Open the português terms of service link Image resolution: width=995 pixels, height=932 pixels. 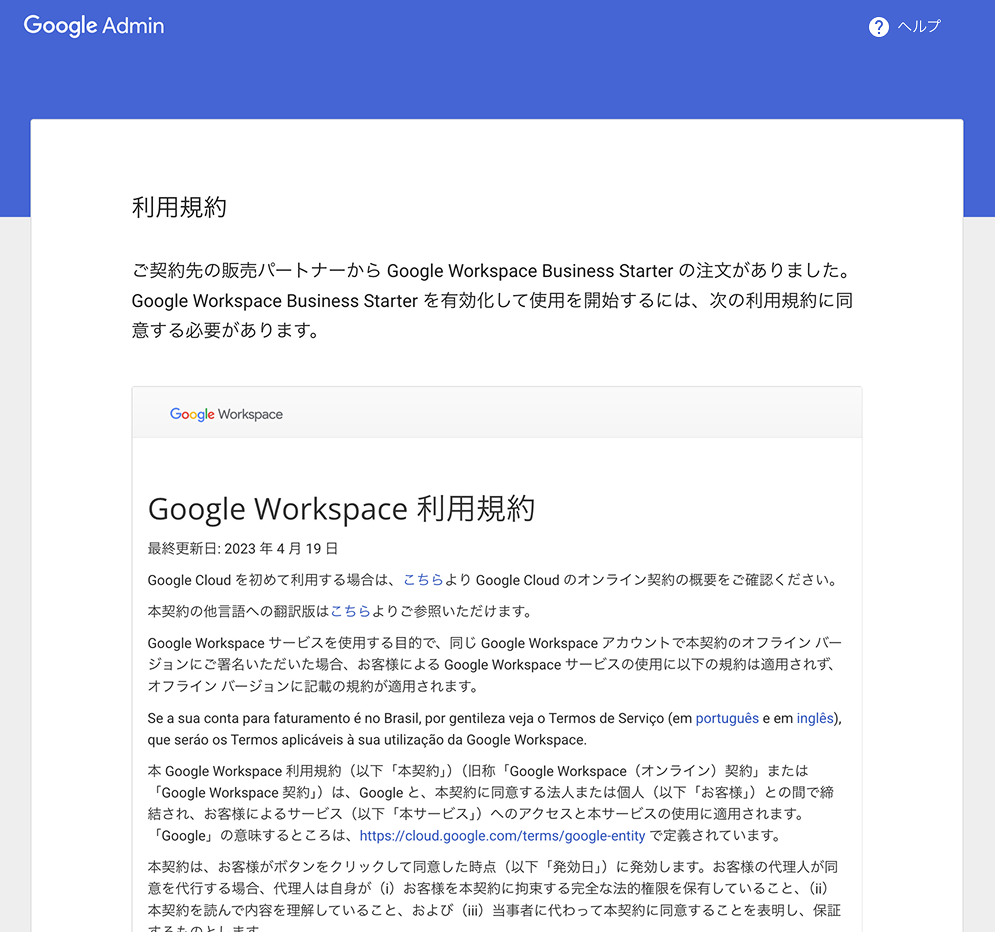point(726,718)
